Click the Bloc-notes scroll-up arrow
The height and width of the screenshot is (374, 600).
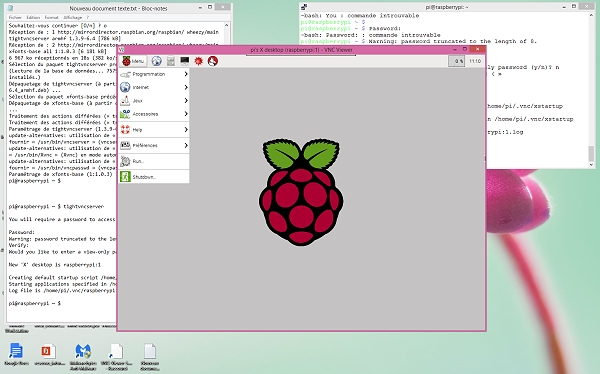tap(227, 25)
